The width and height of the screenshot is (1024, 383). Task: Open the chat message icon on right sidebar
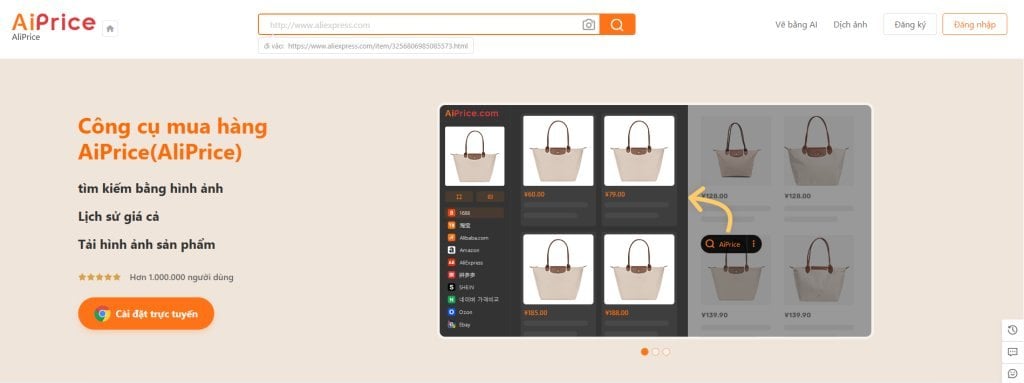[x=1012, y=352]
